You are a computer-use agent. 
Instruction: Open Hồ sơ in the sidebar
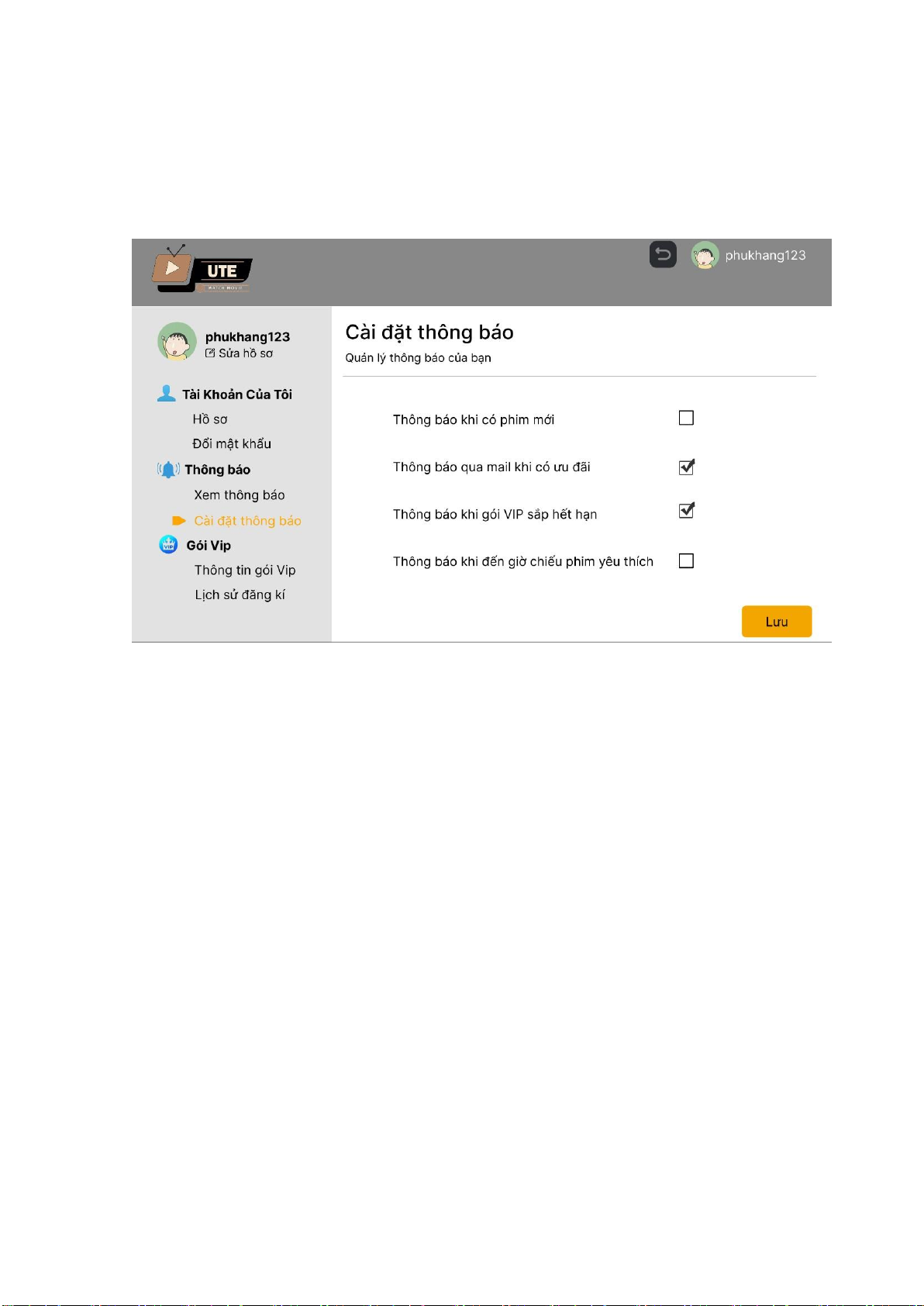coord(210,419)
